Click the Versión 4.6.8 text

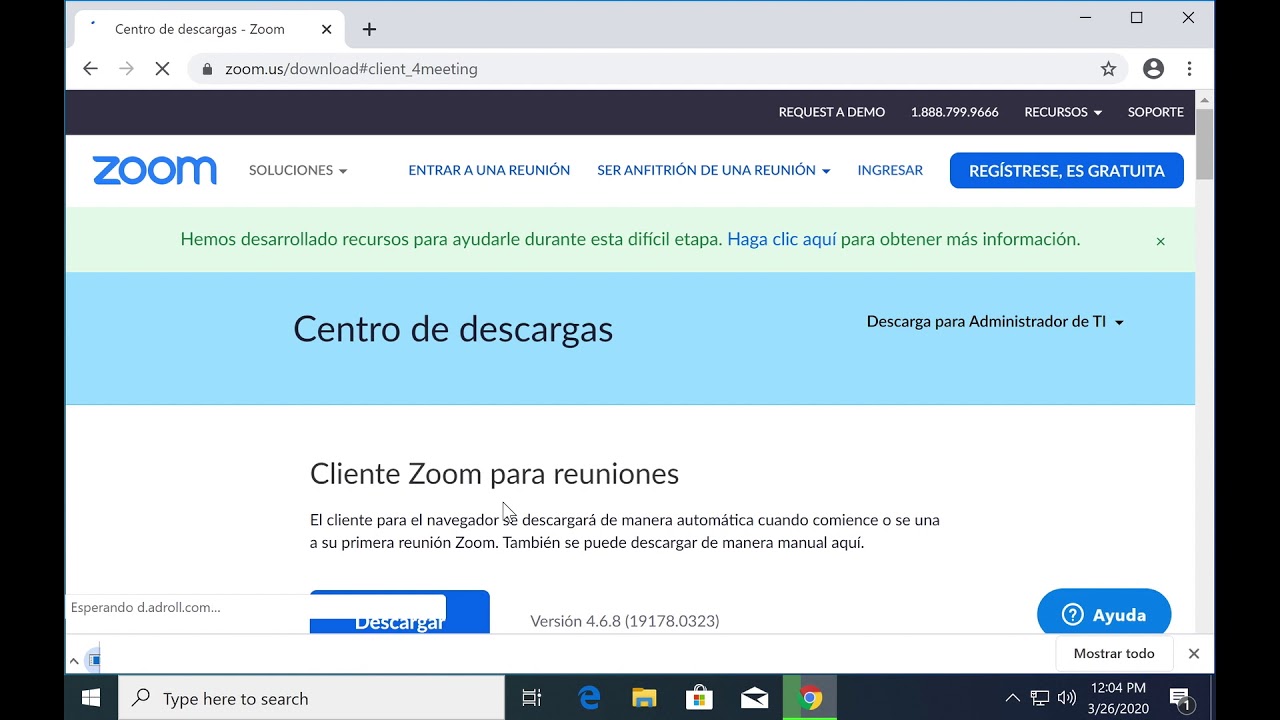pos(625,621)
